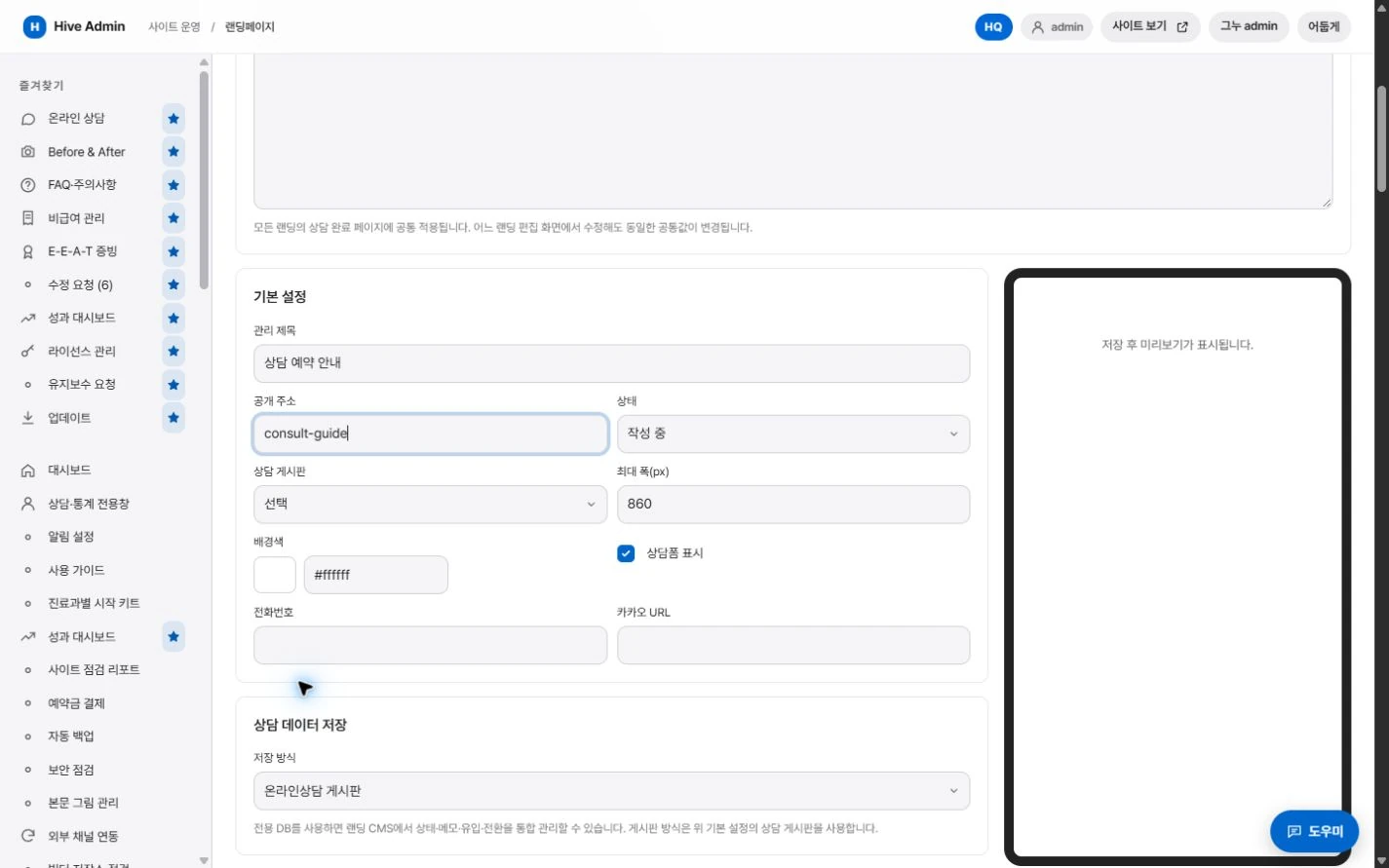Toggle the favorite star on 비급여 관리
1389x868 pixels.
click(x=174, y=218)
